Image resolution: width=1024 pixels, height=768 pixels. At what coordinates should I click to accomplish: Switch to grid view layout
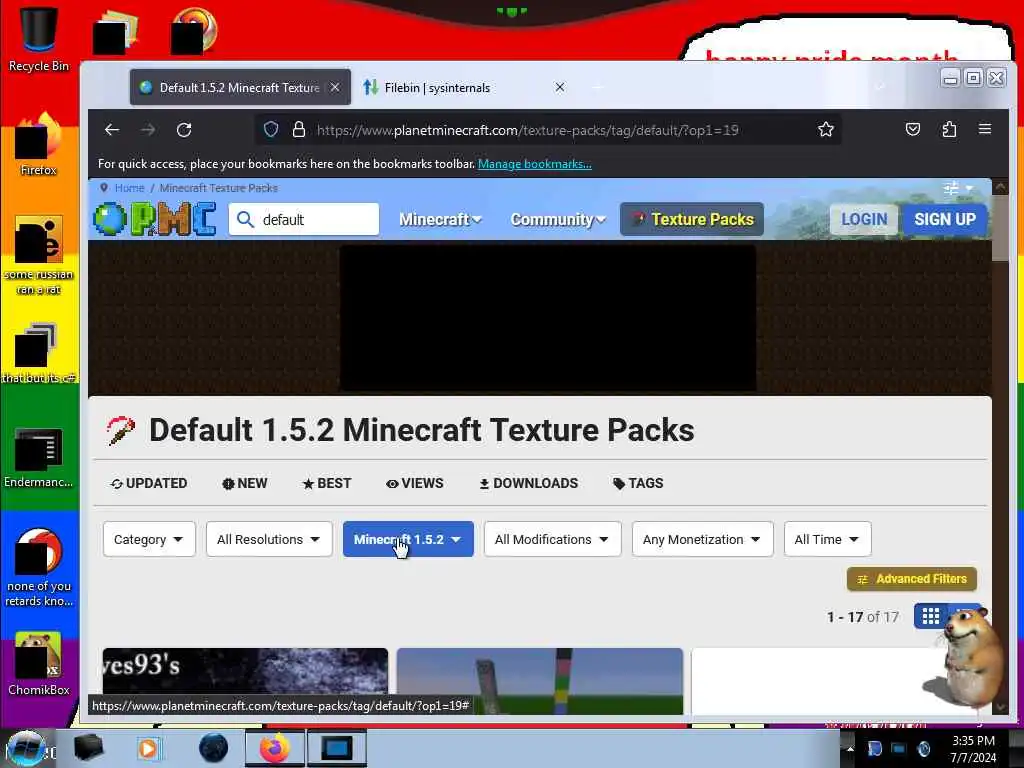coord(931,616)
